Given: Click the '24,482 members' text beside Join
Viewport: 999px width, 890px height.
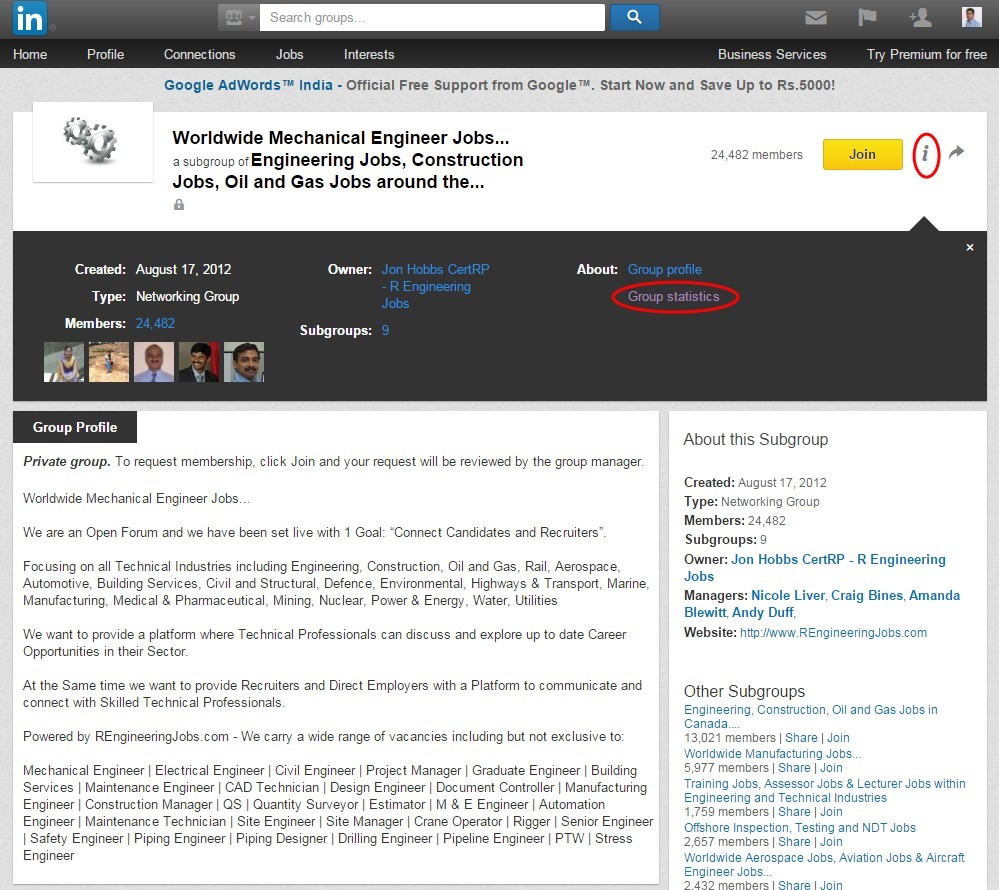Looking at the screenshot, I should pos(756,155).
